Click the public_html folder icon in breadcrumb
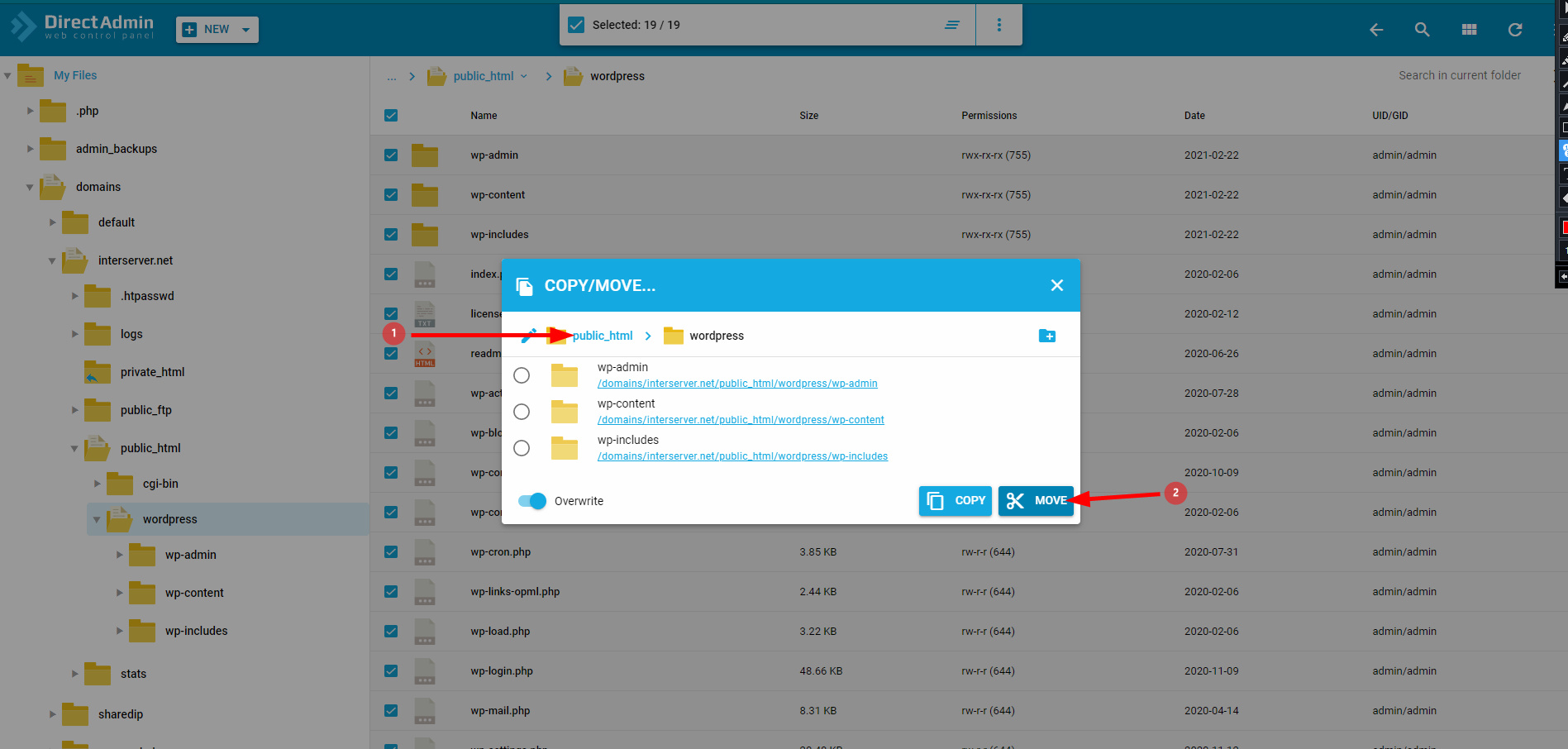The height and width of the screenshot is (749, 1568). tap(436, 76)
